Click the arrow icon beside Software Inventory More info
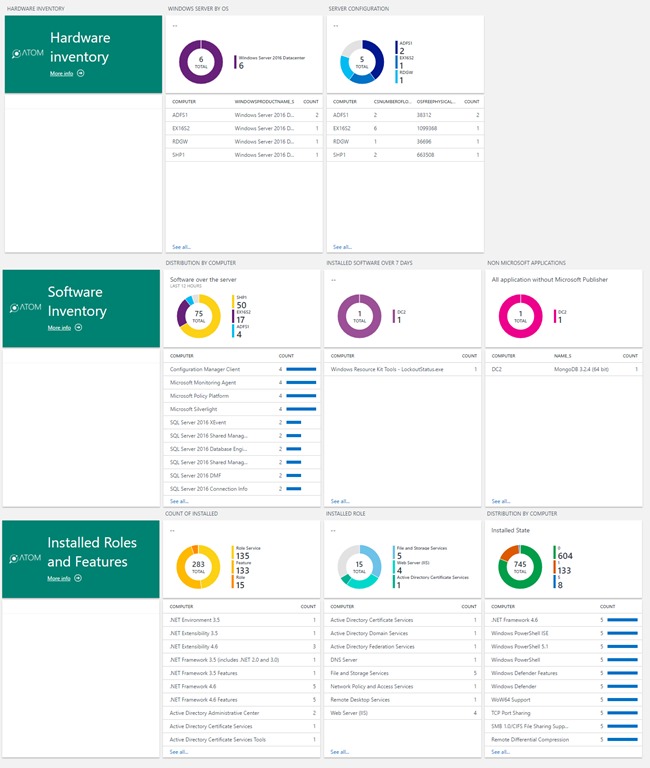The width and height of the screenshot is (650, 768). (78, 327)
